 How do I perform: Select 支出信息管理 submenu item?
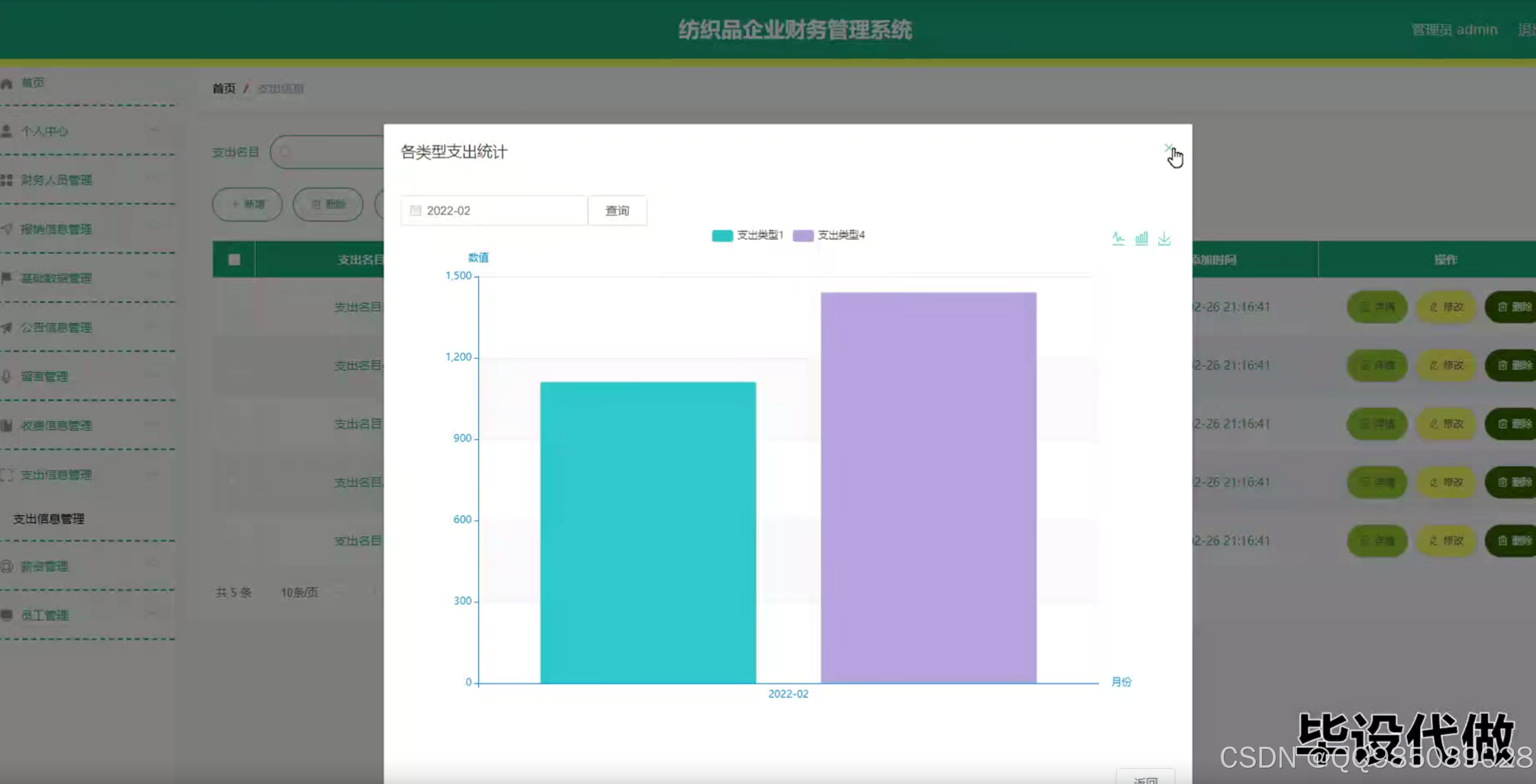[x=48, y=519]
